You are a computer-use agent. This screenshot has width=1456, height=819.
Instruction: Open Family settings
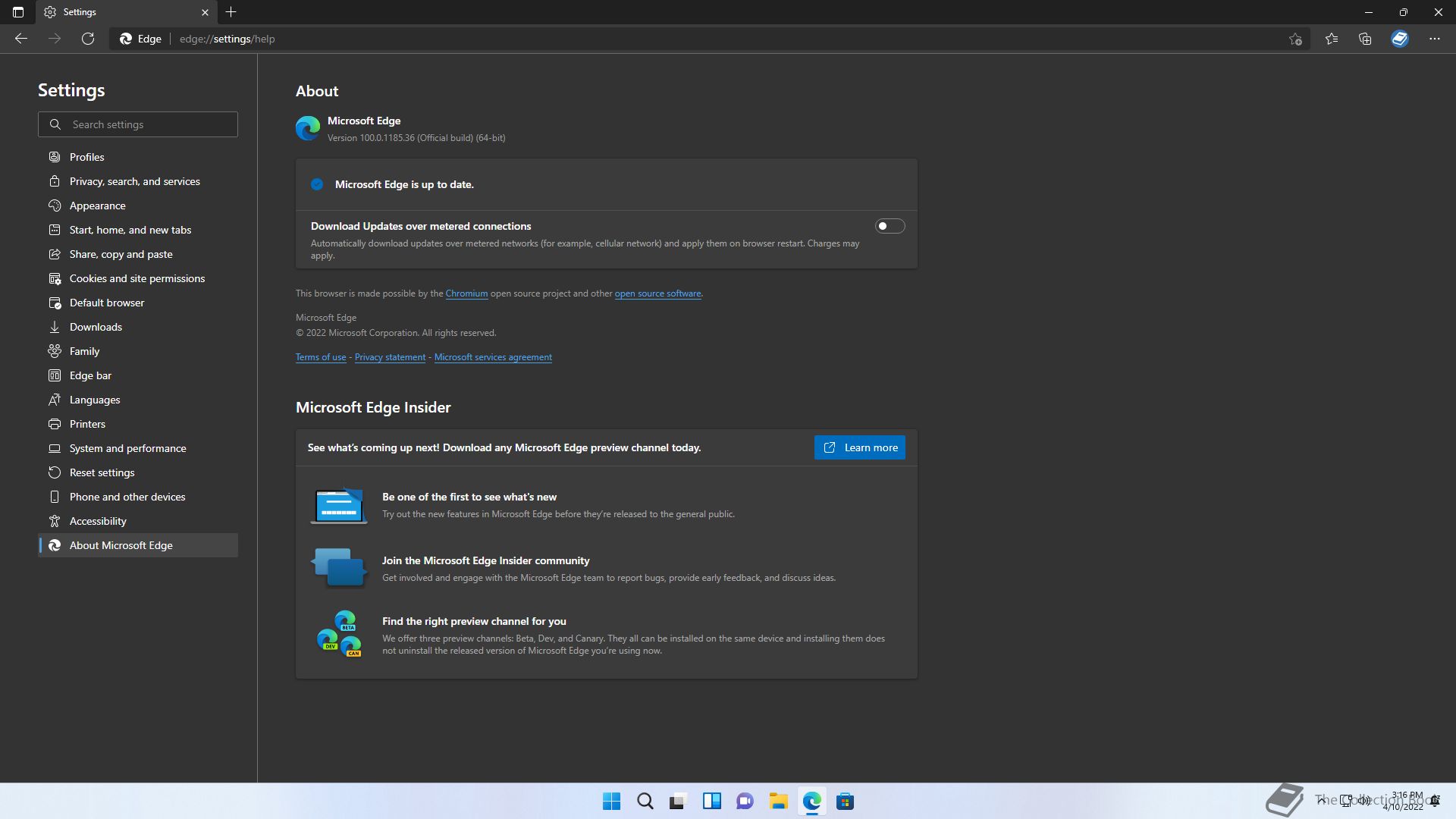[x=138, y=351]
